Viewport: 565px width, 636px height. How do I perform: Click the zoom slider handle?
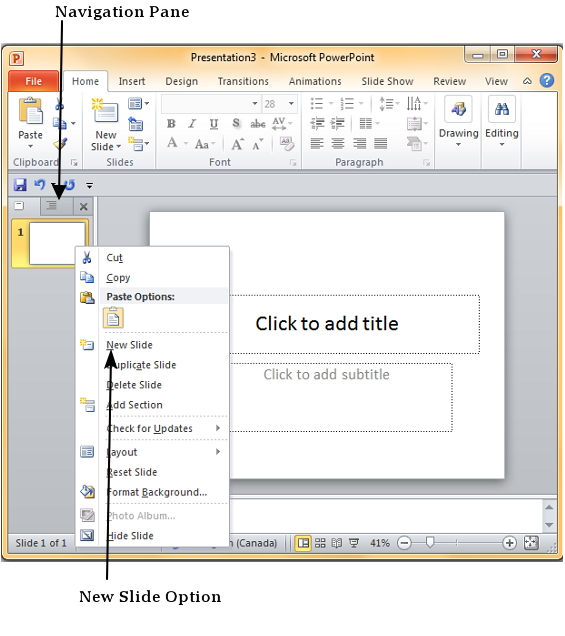430,542
